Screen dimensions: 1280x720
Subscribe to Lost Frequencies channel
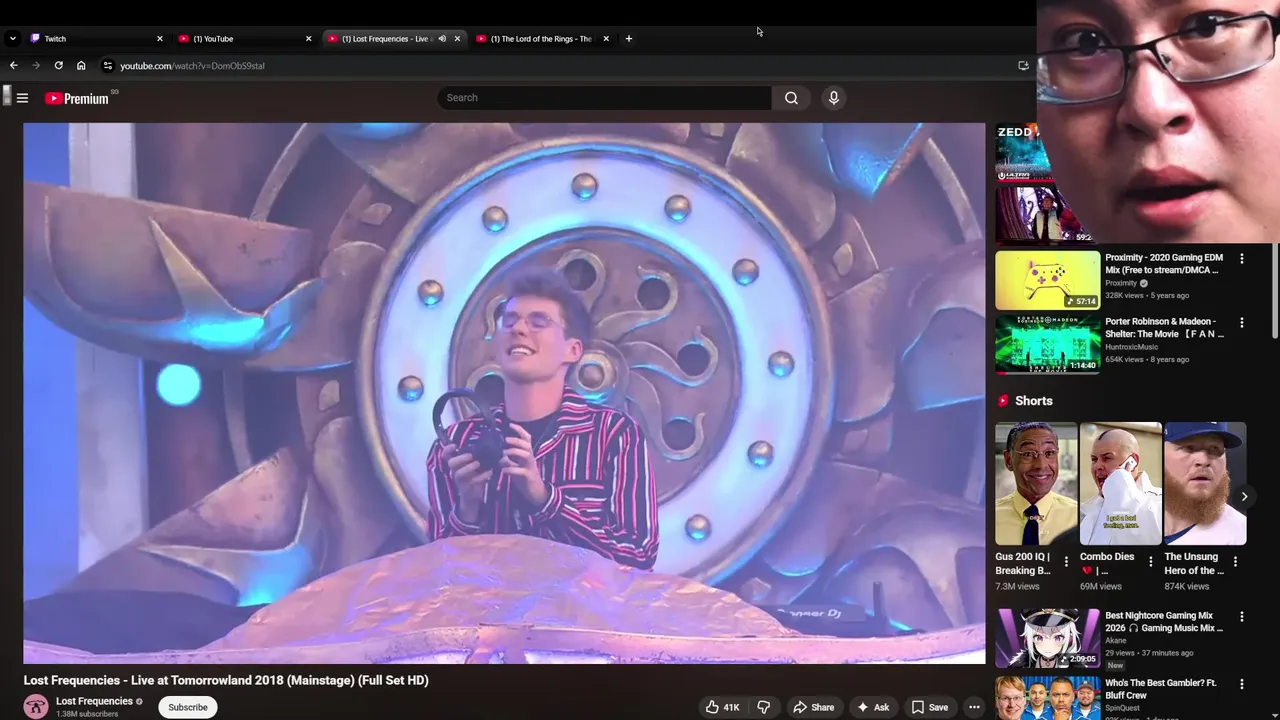point(188,707)
